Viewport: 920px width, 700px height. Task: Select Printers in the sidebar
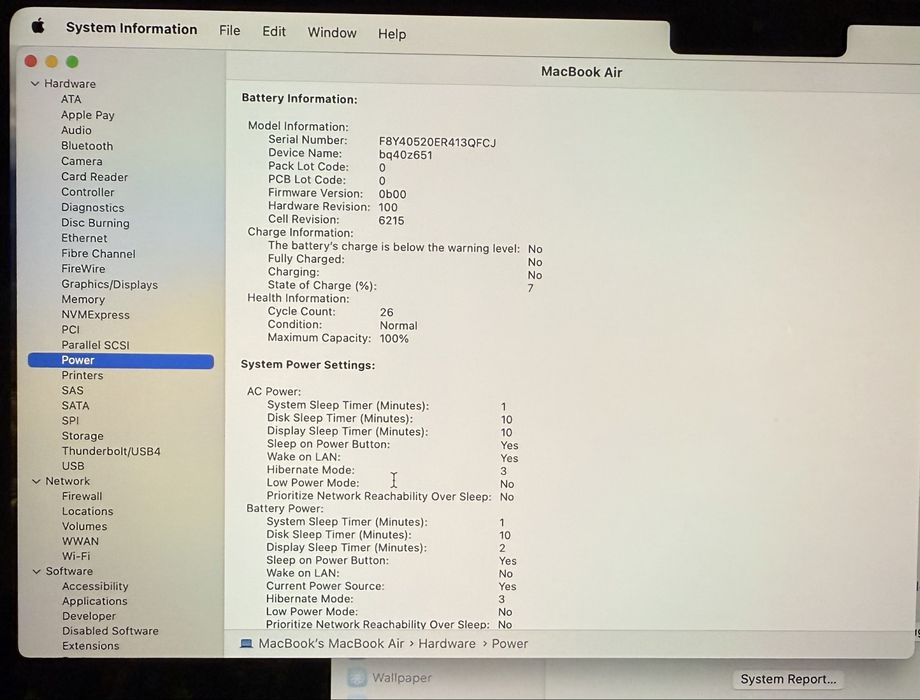82,376
